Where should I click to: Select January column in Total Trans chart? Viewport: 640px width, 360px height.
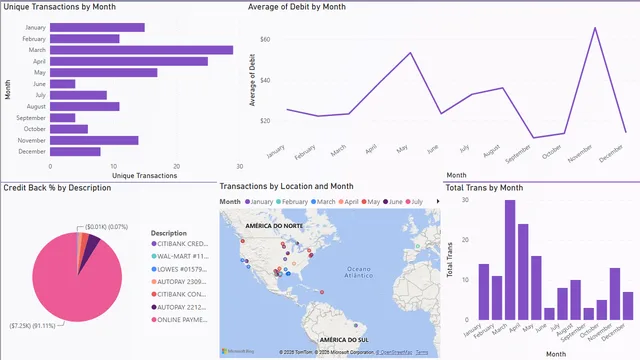click(484, 292)
